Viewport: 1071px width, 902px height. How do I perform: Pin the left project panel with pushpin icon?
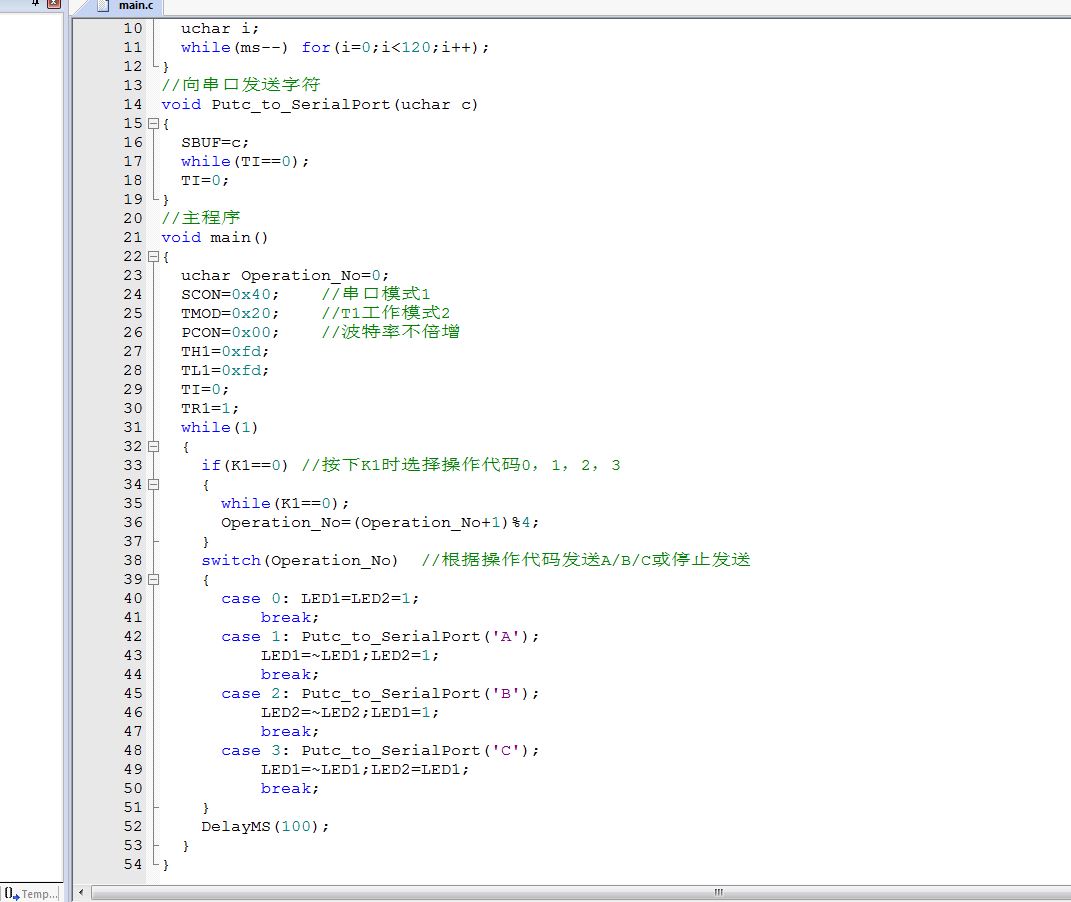37,4
